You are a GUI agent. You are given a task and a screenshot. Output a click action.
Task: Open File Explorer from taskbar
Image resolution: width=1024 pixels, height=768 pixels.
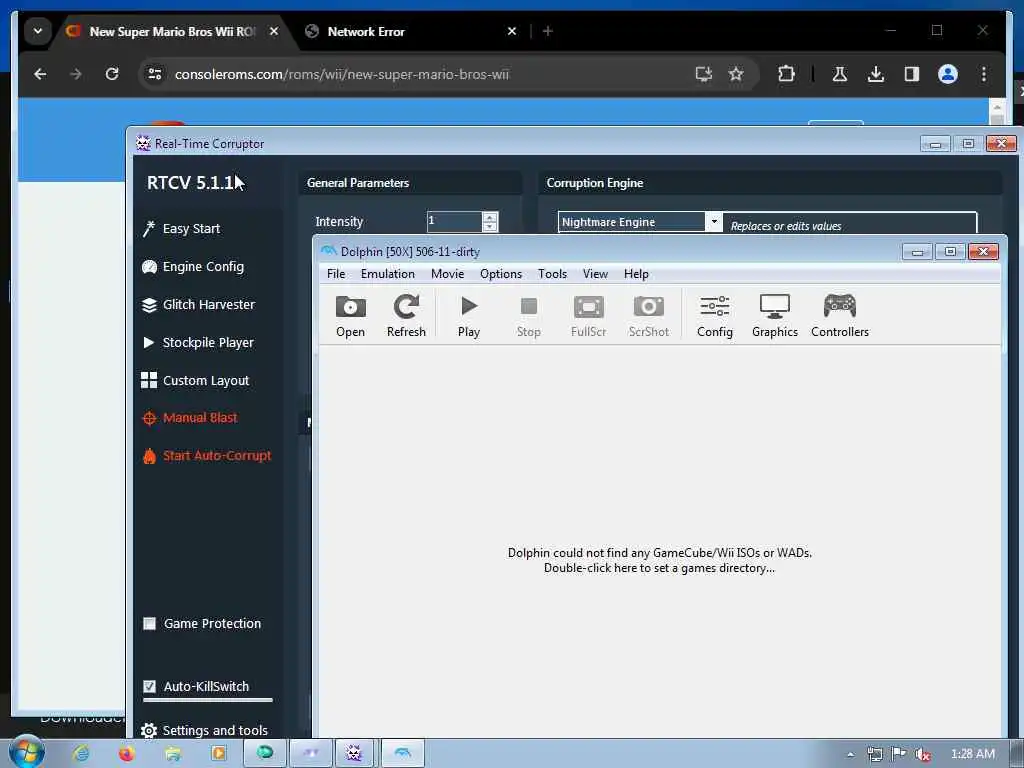pyautogui.click(x=172, y=754)
